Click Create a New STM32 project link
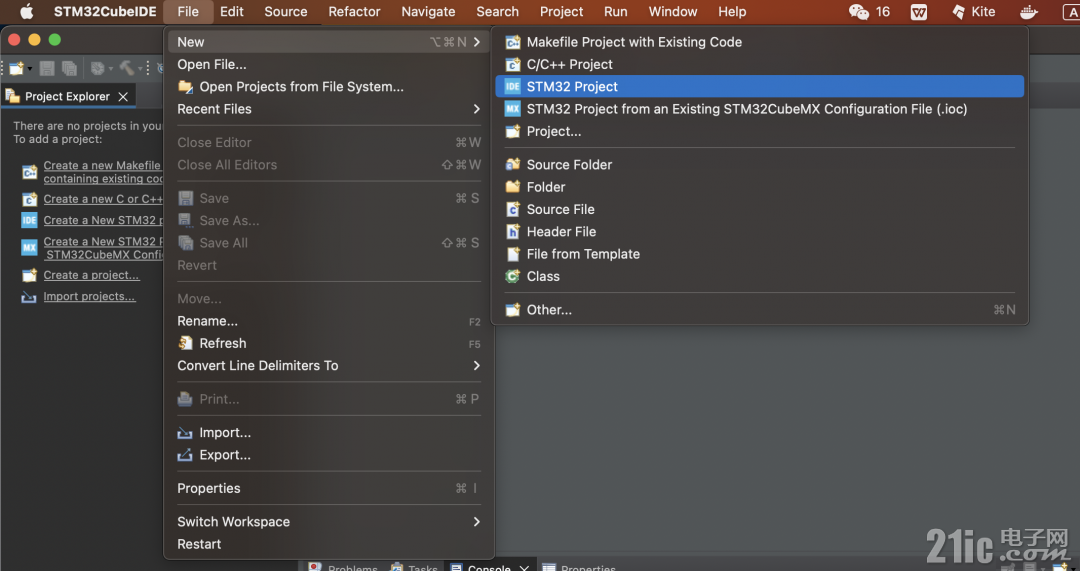 103,220
